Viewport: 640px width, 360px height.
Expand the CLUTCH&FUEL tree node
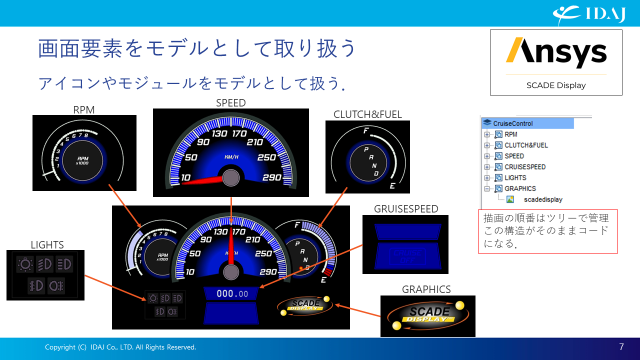click(487, 145)
